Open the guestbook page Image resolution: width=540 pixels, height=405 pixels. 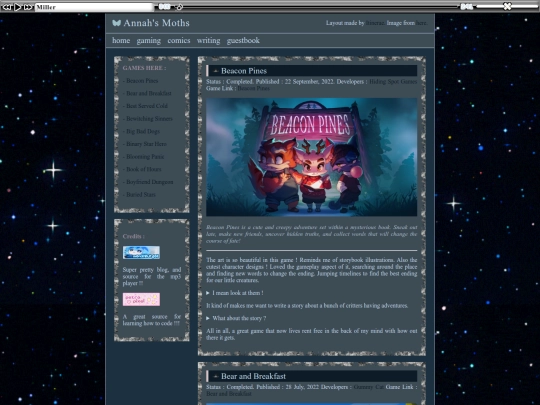[x=243, y=41]
